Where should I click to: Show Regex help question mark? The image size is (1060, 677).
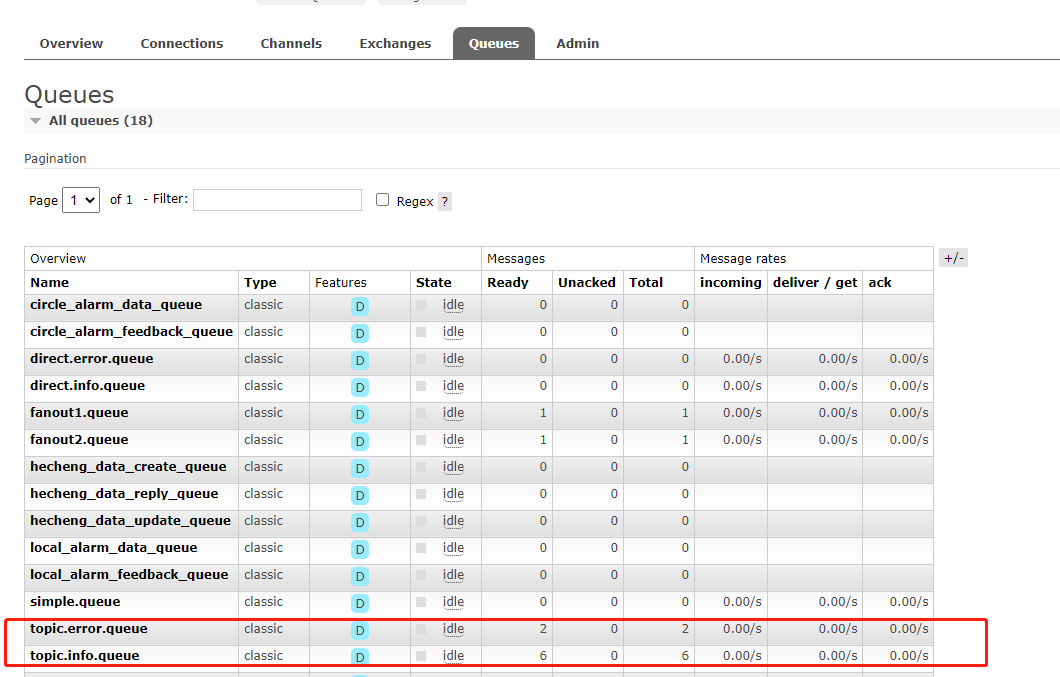point(445,202)
